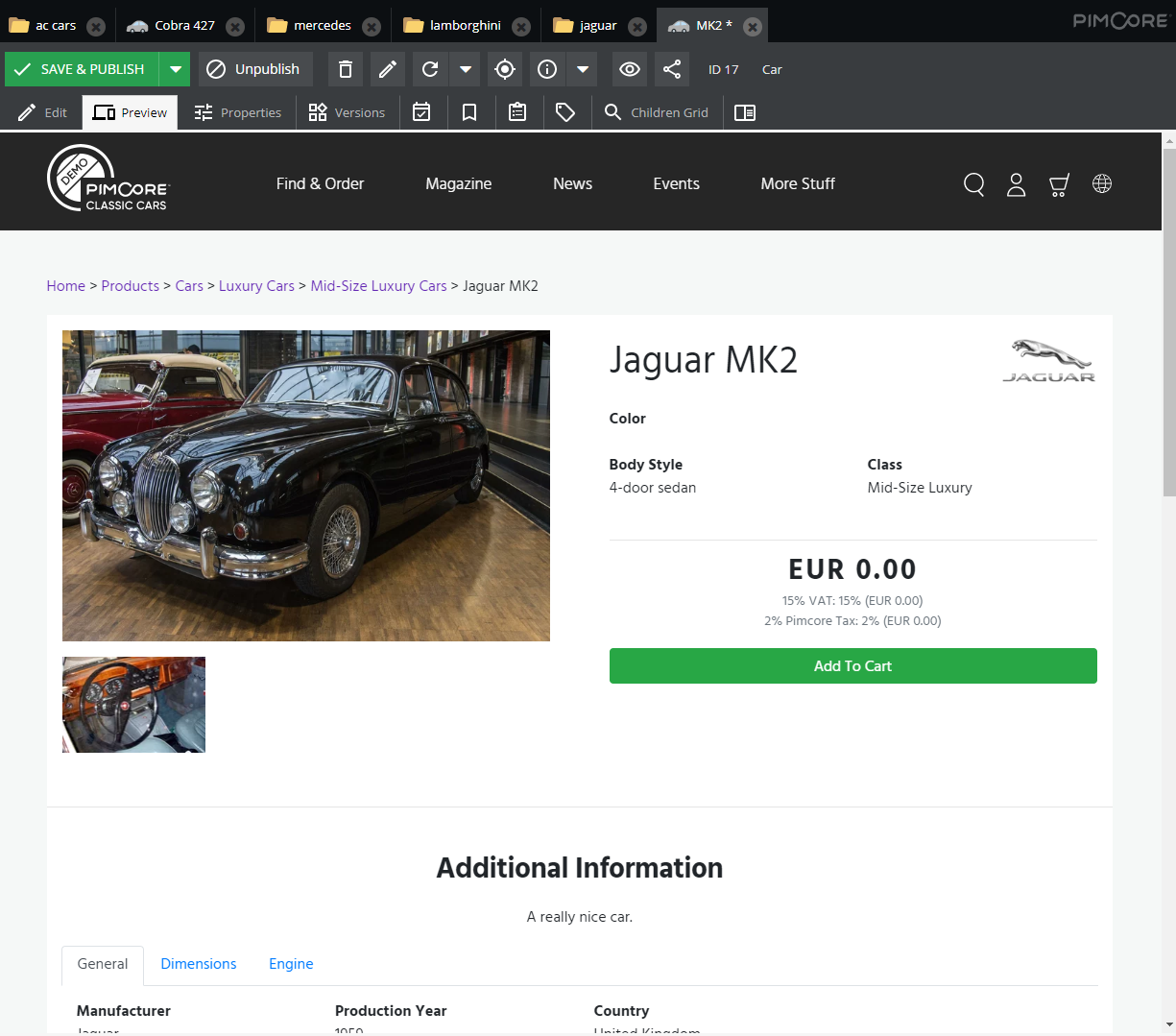Click the tags icon tab
Viewport: 1176px width, 1036px height.
coord(565,112)
